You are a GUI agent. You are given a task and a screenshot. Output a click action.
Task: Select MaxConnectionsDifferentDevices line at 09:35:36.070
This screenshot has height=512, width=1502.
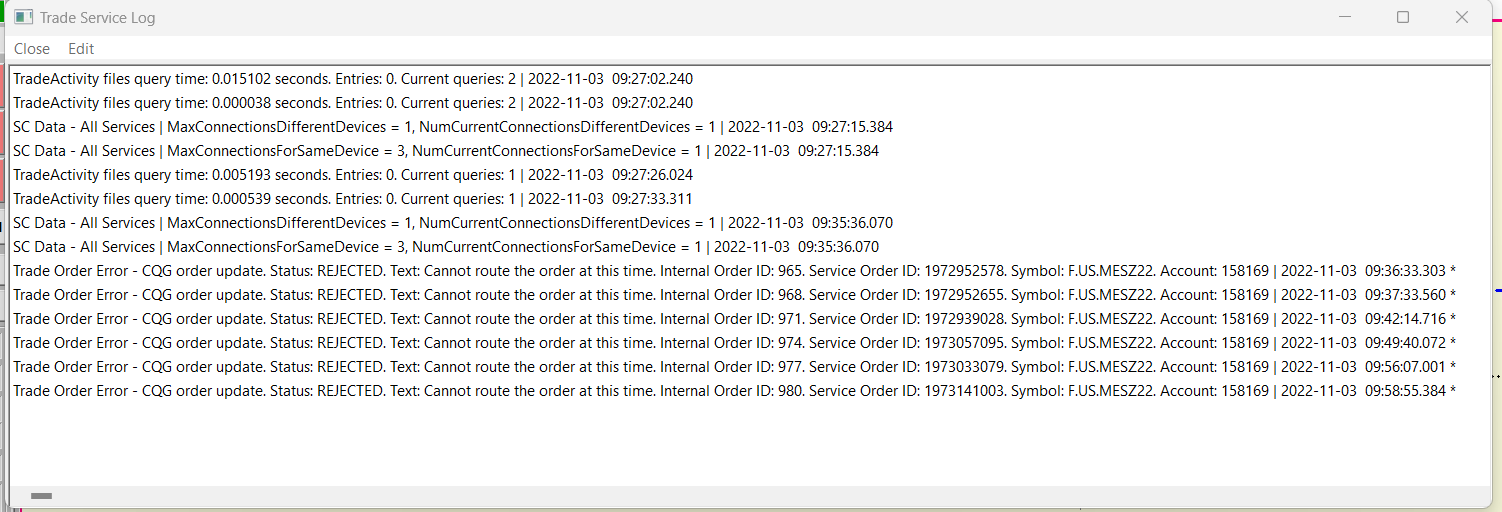[x=453, y=223]
